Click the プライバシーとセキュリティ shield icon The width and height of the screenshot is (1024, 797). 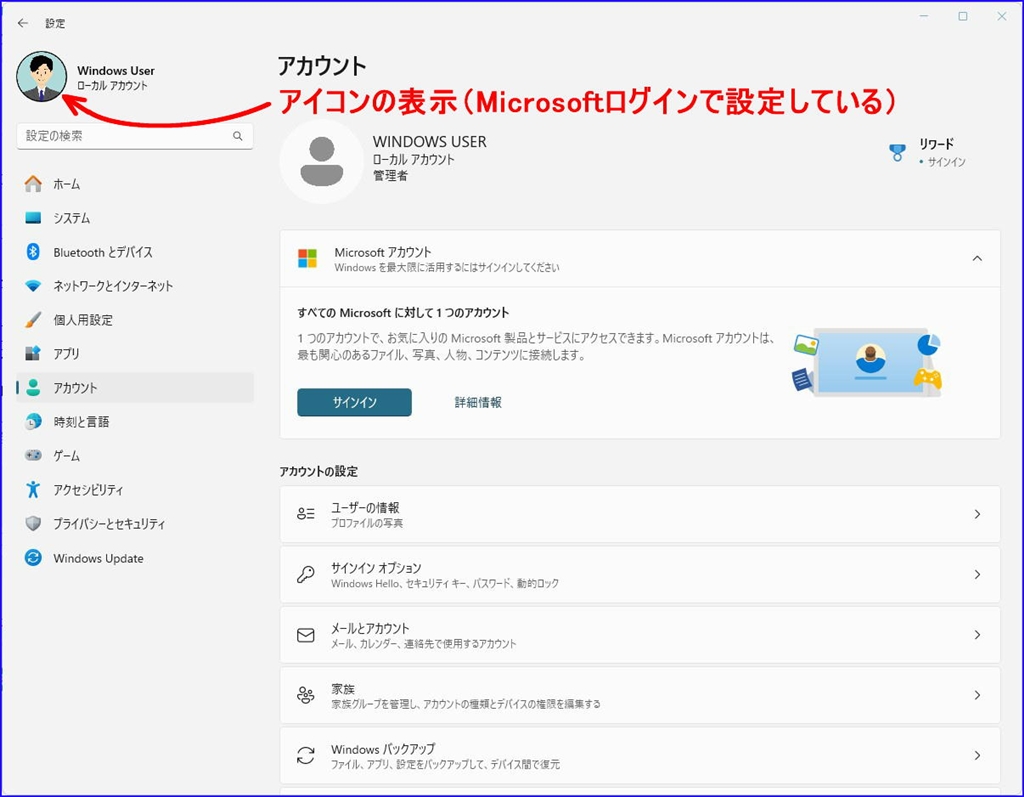(x=33, y=523)
